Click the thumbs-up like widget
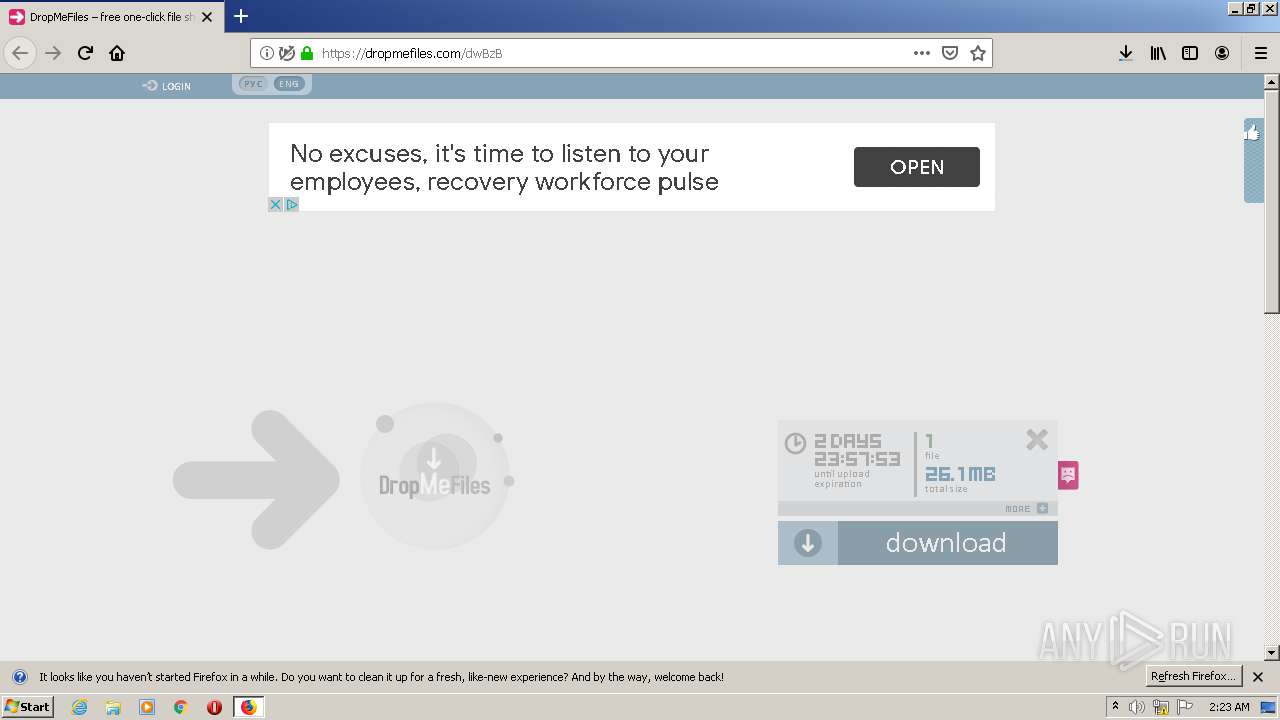Viewport: 1280px width, 720px height. [x=1253, y=133]
